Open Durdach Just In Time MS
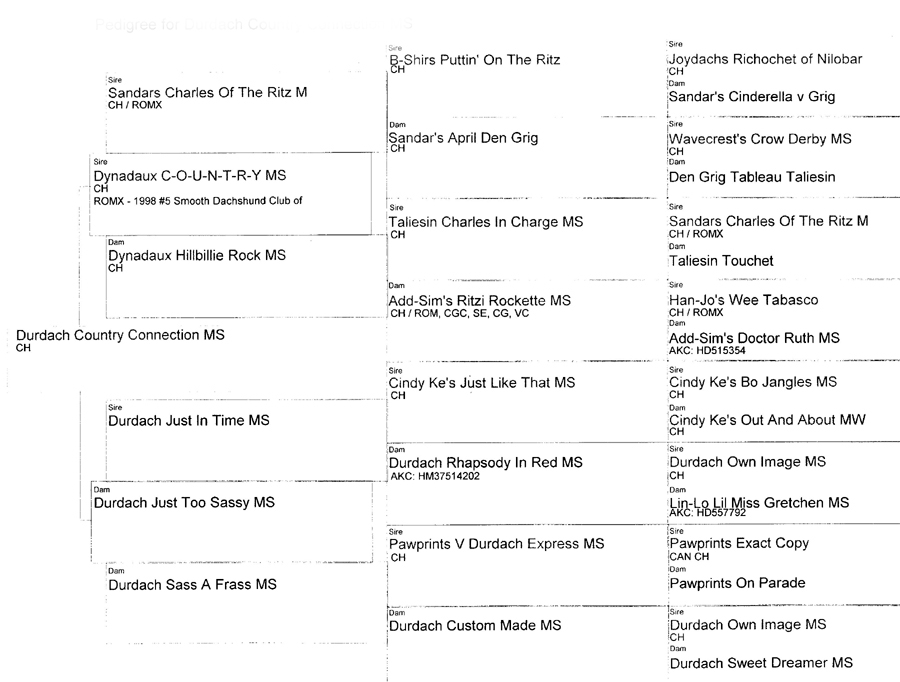This screenshot has height=682, width=900. tap(188, 421)
